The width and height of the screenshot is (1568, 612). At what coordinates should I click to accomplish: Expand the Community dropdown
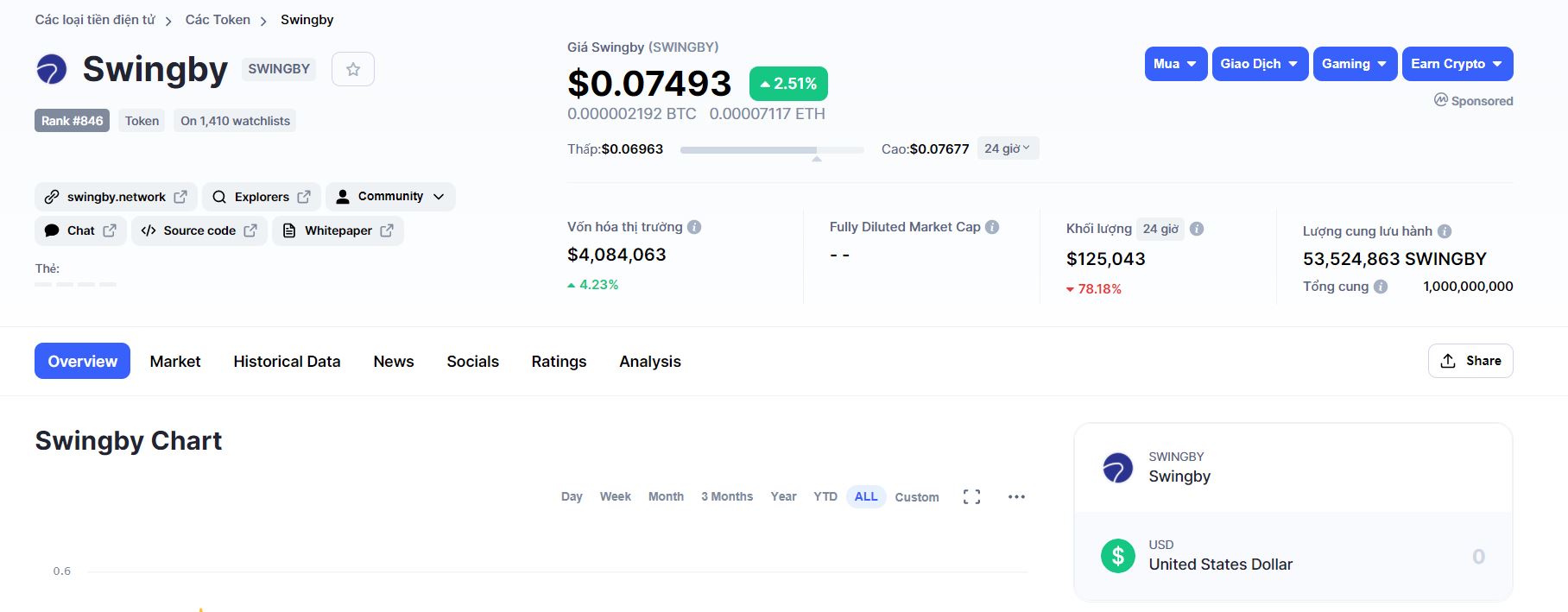(x=390, y=197)
